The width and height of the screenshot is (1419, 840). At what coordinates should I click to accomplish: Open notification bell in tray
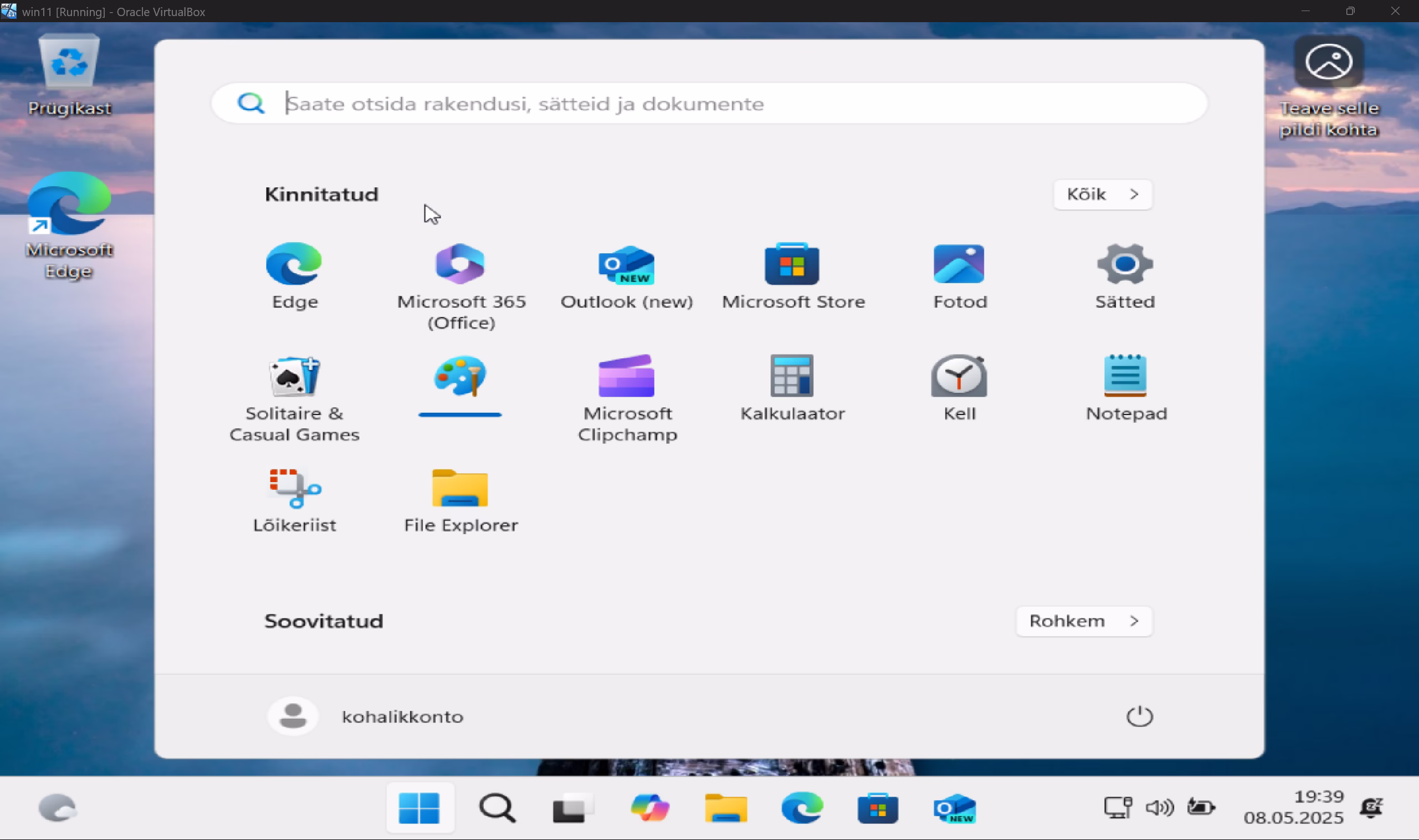coord(1371,807)
